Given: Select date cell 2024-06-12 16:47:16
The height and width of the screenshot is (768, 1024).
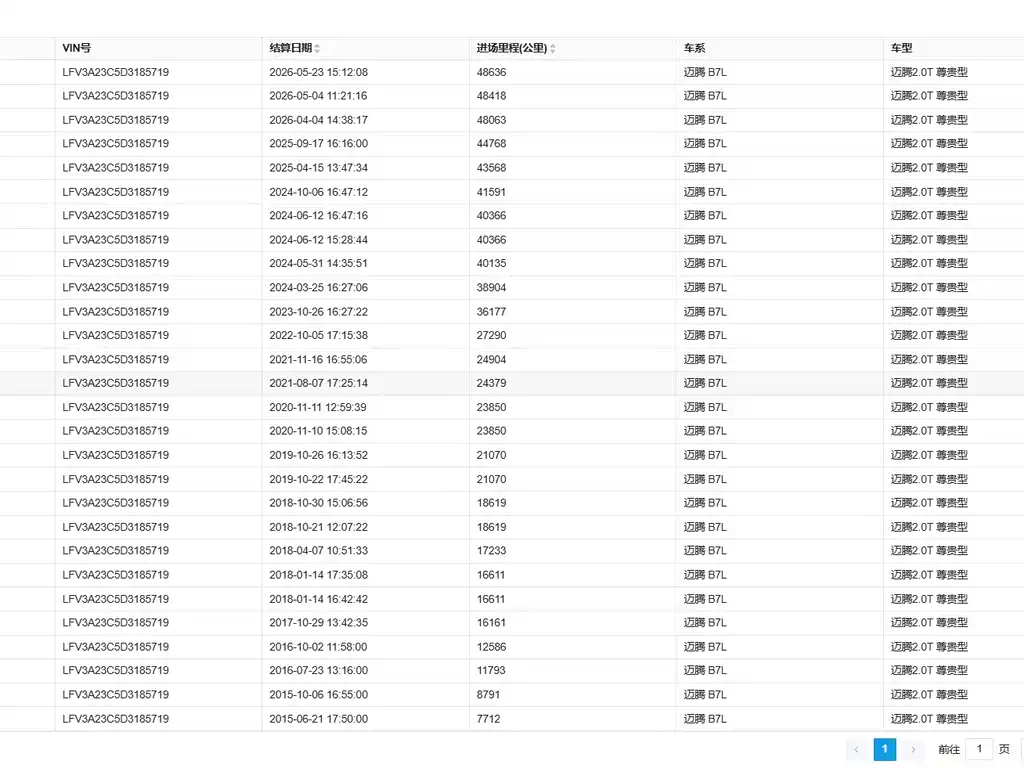Looking at the screenshot, I should (x=319, y=216).
